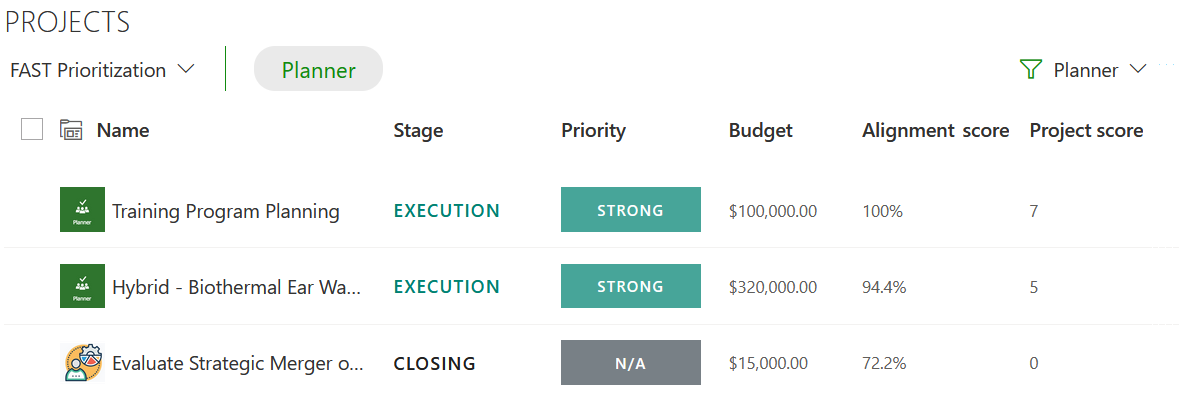
Task: Sort by the Stage column header
Action: click(418, 130)
